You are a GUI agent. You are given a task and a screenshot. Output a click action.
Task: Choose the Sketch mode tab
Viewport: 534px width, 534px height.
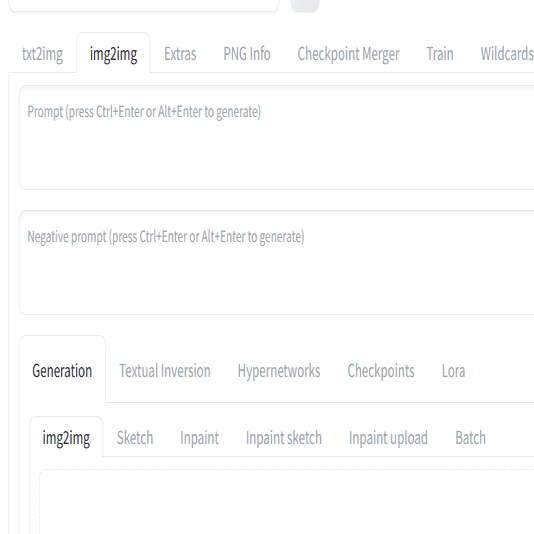tap(135, 438)
